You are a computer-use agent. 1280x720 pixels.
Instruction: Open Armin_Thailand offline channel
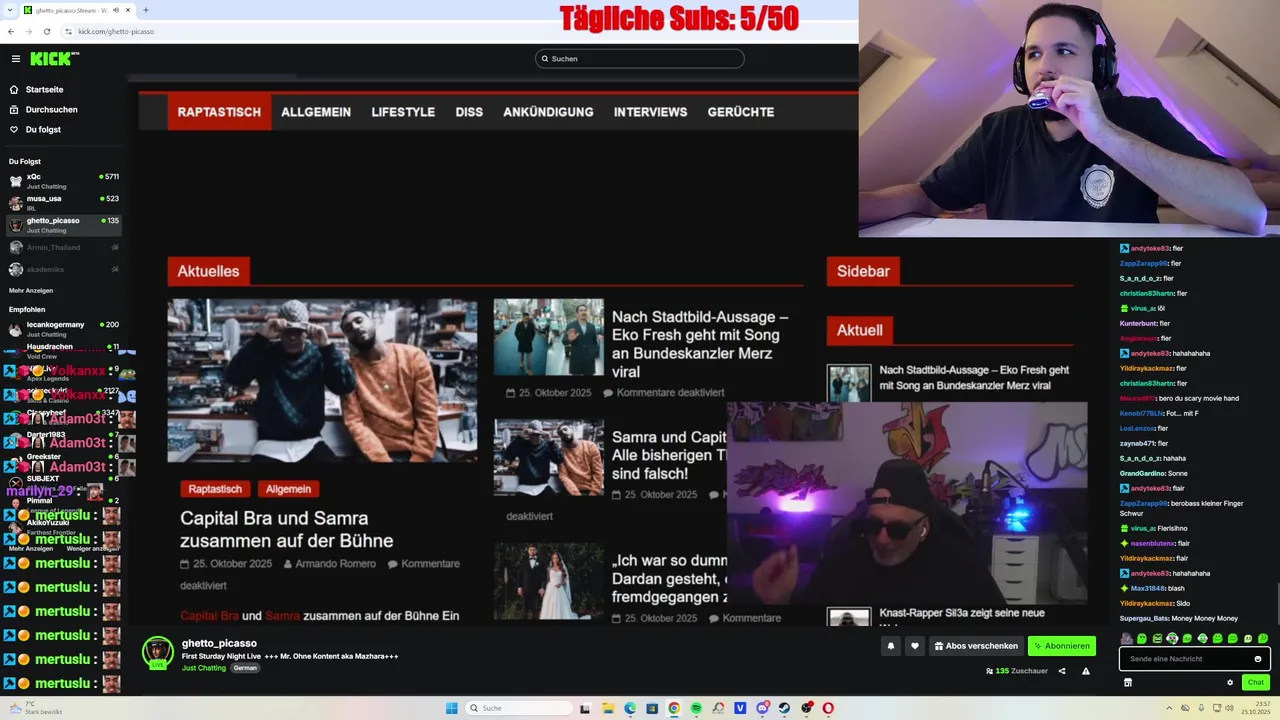point(64,247)
